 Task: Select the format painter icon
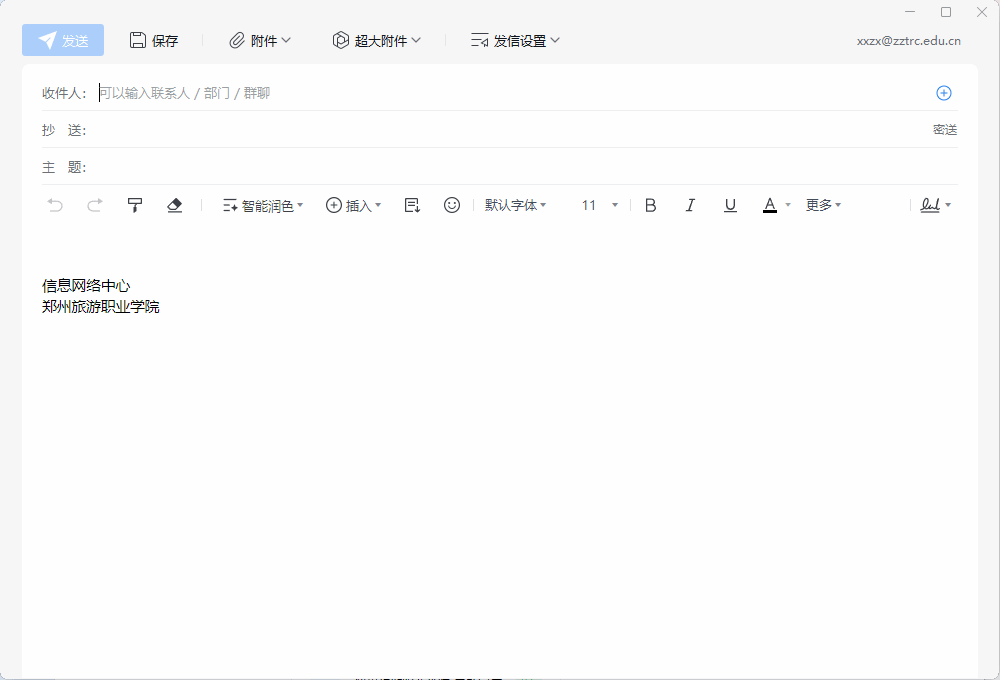click(135, 205)
